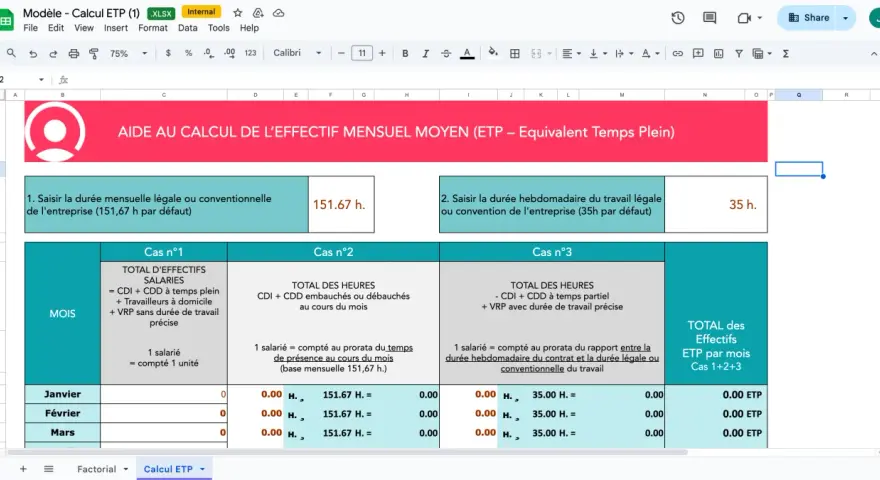Increase decimal places

230,53
